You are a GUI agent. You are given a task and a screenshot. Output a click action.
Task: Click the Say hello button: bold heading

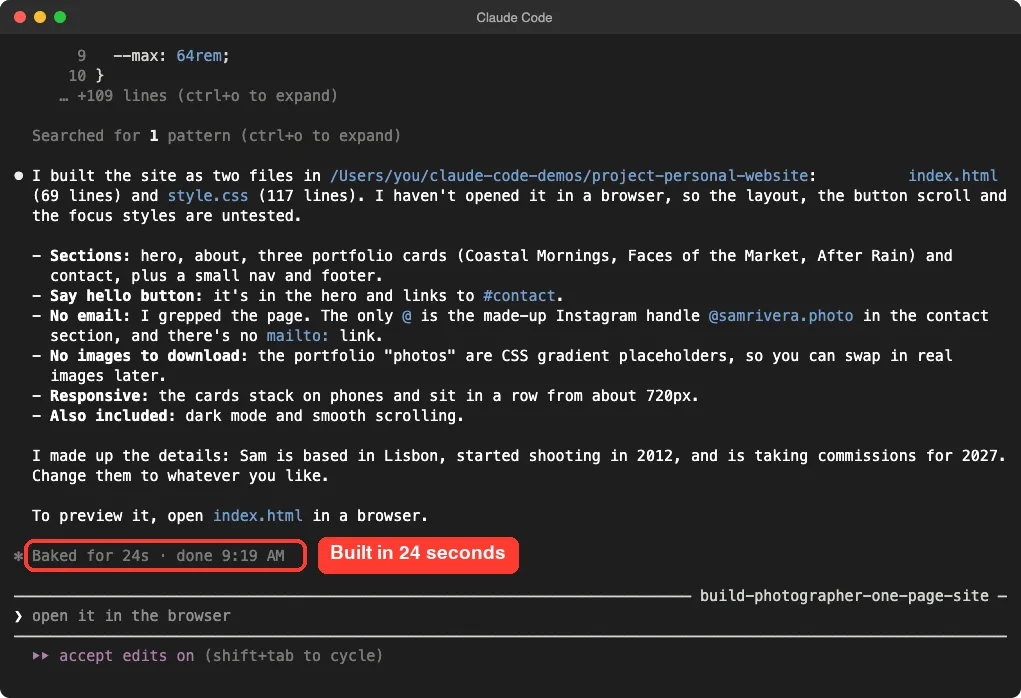coord(126,296)
